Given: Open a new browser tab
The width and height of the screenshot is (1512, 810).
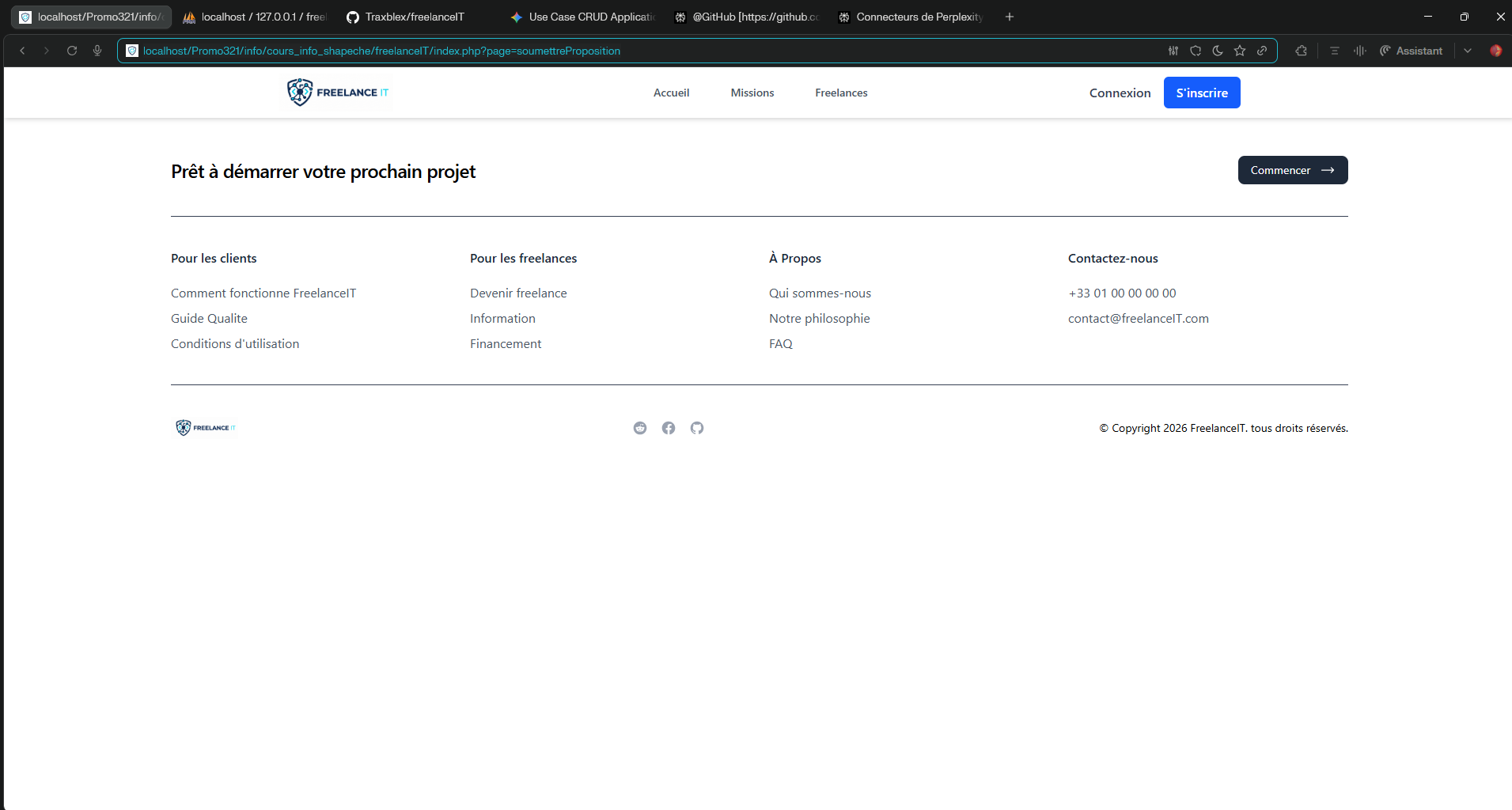Looking at the screenshot, I should (1010, 17).
